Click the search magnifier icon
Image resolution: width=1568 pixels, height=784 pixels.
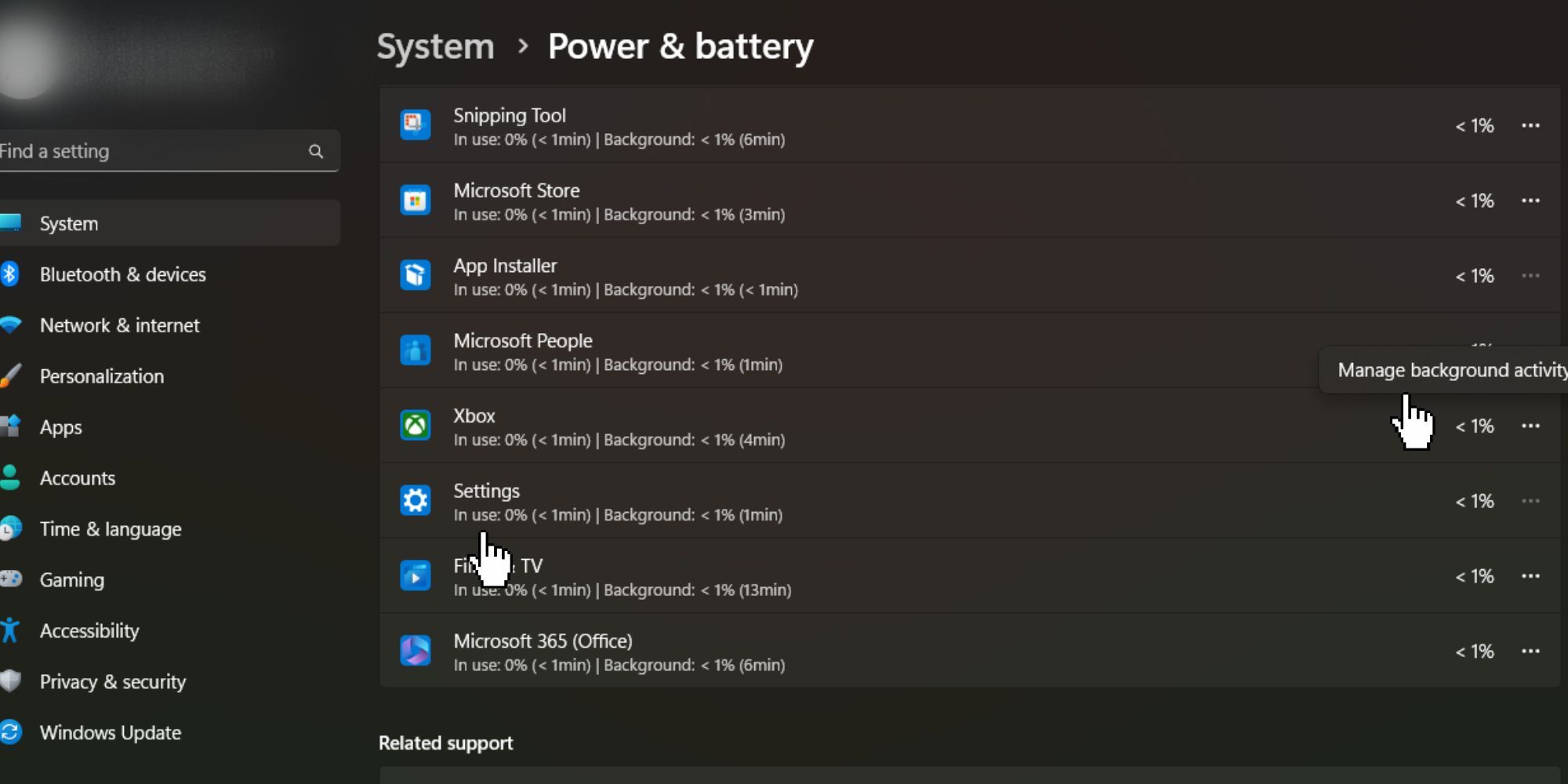coord(316,151)
